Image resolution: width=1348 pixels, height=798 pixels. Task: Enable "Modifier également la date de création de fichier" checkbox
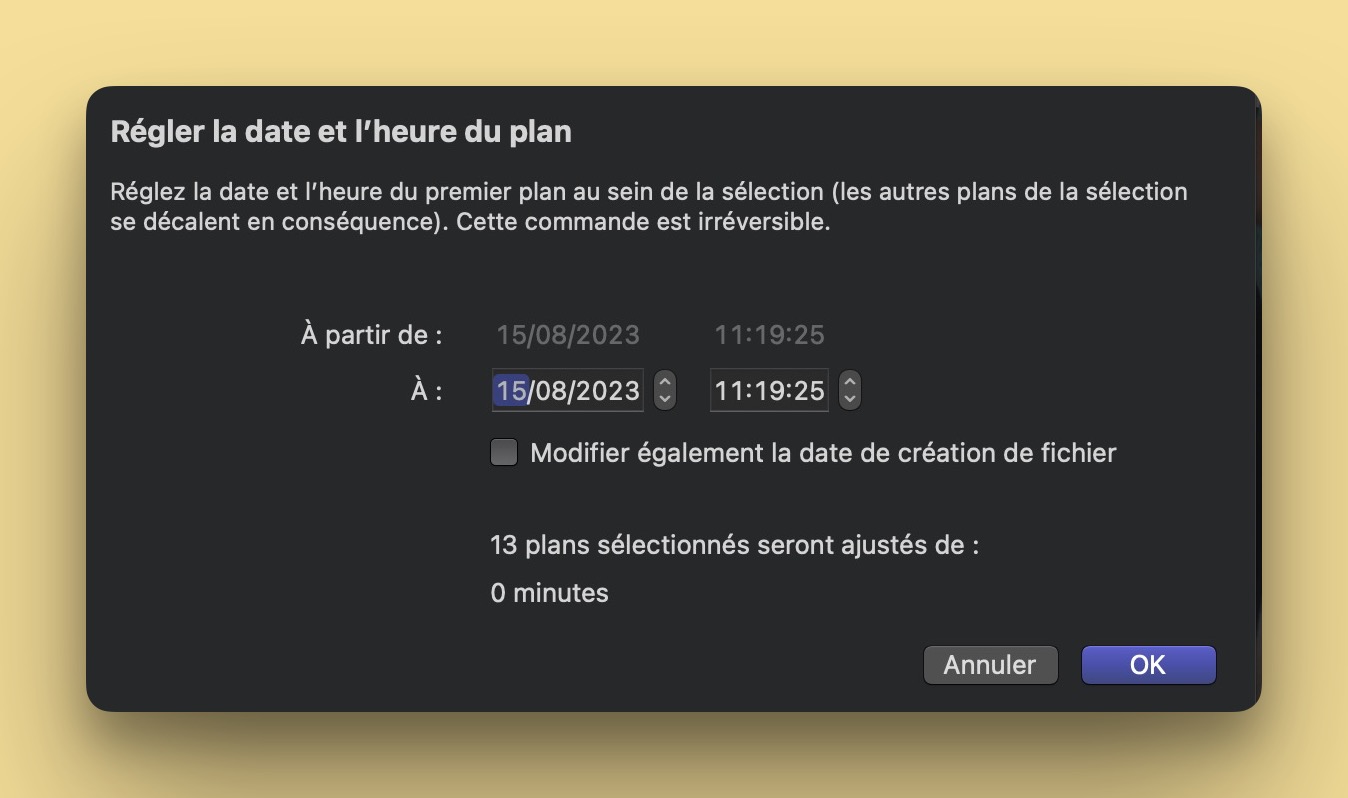504,453
